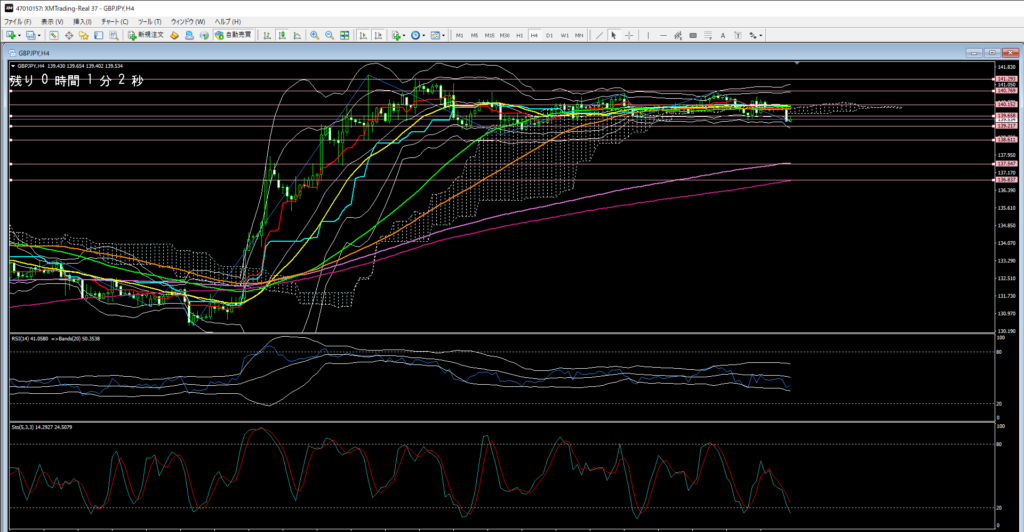Restore the GBPJPY,H4 chart window

click(992, 53)
